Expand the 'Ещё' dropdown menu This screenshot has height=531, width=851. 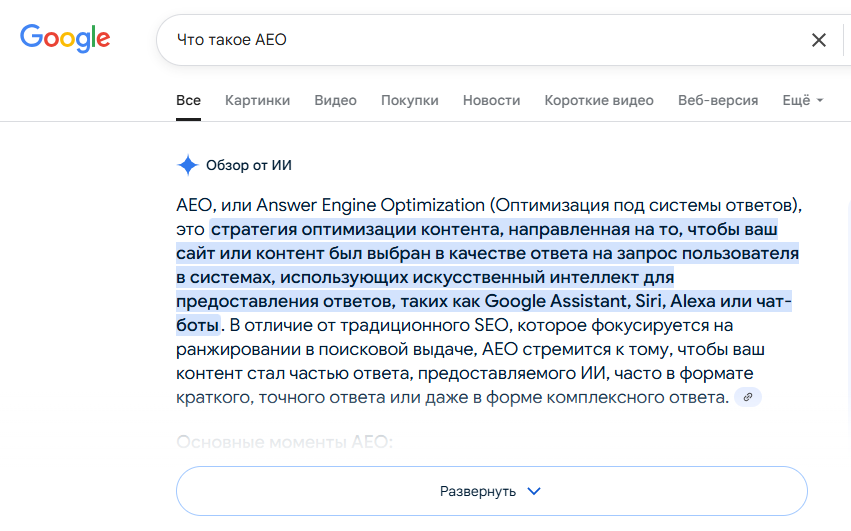click(x=803, y=100)
